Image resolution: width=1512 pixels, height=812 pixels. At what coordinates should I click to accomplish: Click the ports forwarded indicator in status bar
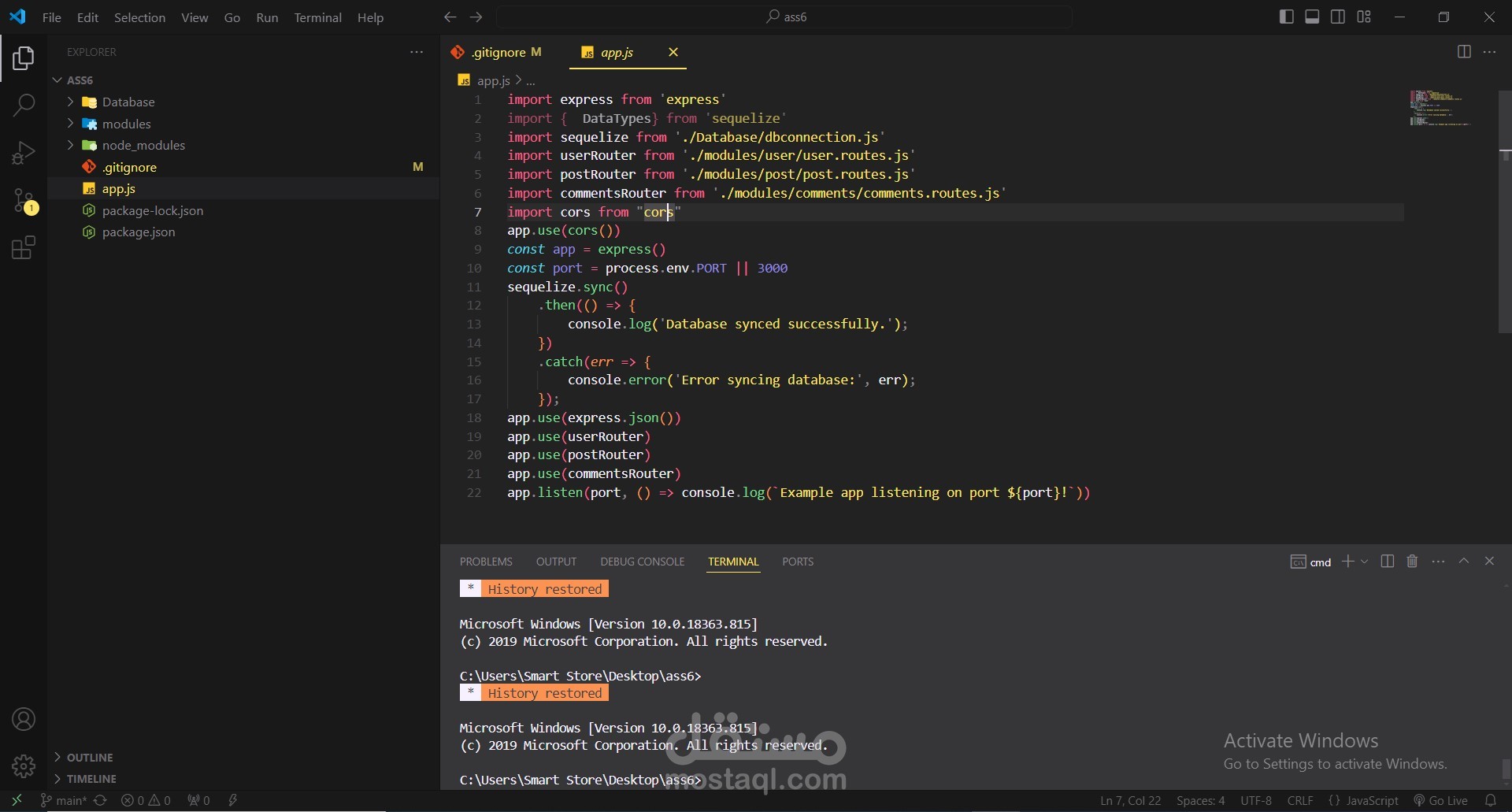tap(198, 800)
